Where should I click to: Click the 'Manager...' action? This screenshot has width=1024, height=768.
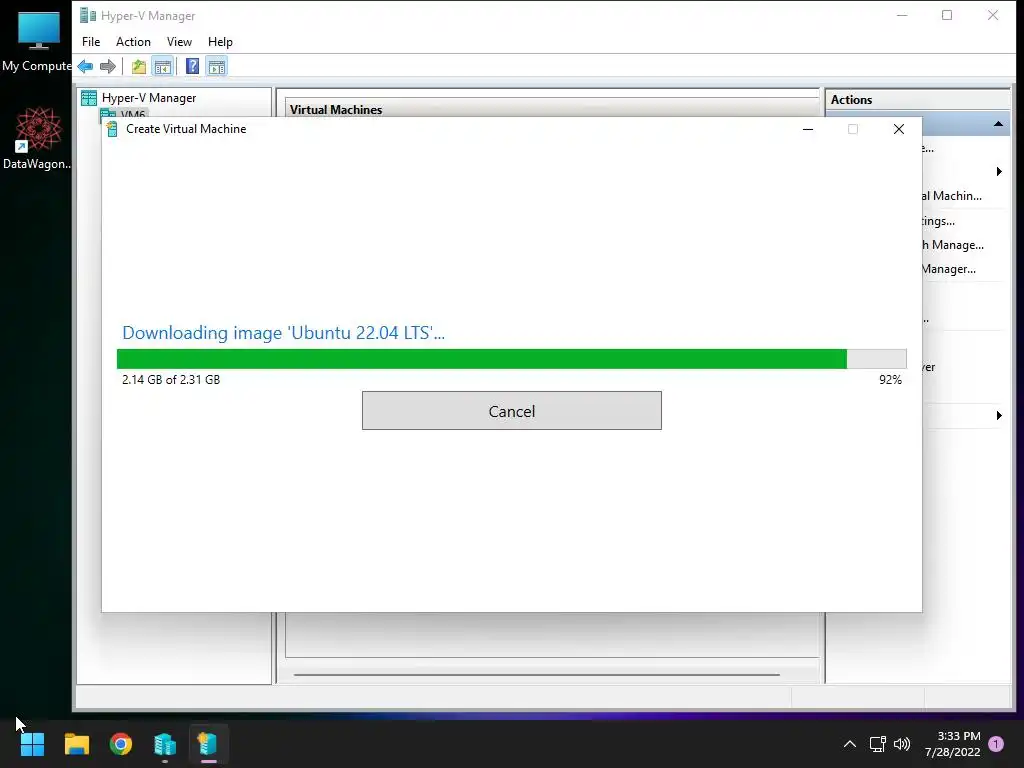[x=949, y=269]
